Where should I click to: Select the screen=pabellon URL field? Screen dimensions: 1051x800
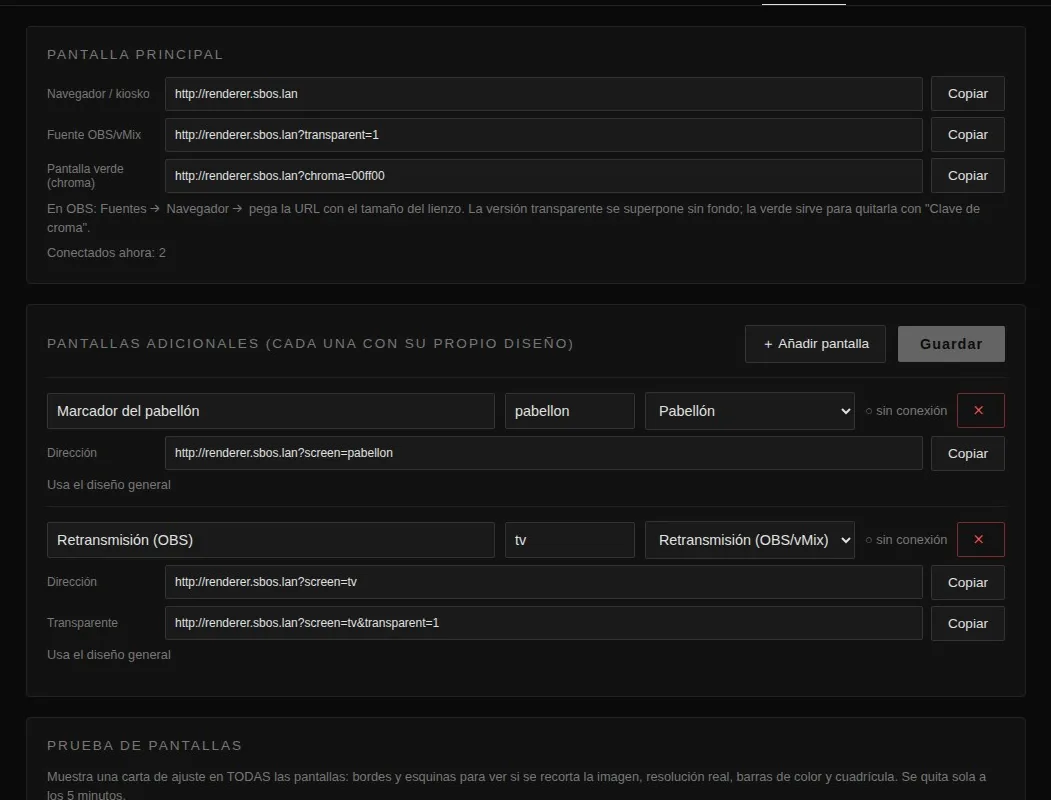(x=544, y=453)
